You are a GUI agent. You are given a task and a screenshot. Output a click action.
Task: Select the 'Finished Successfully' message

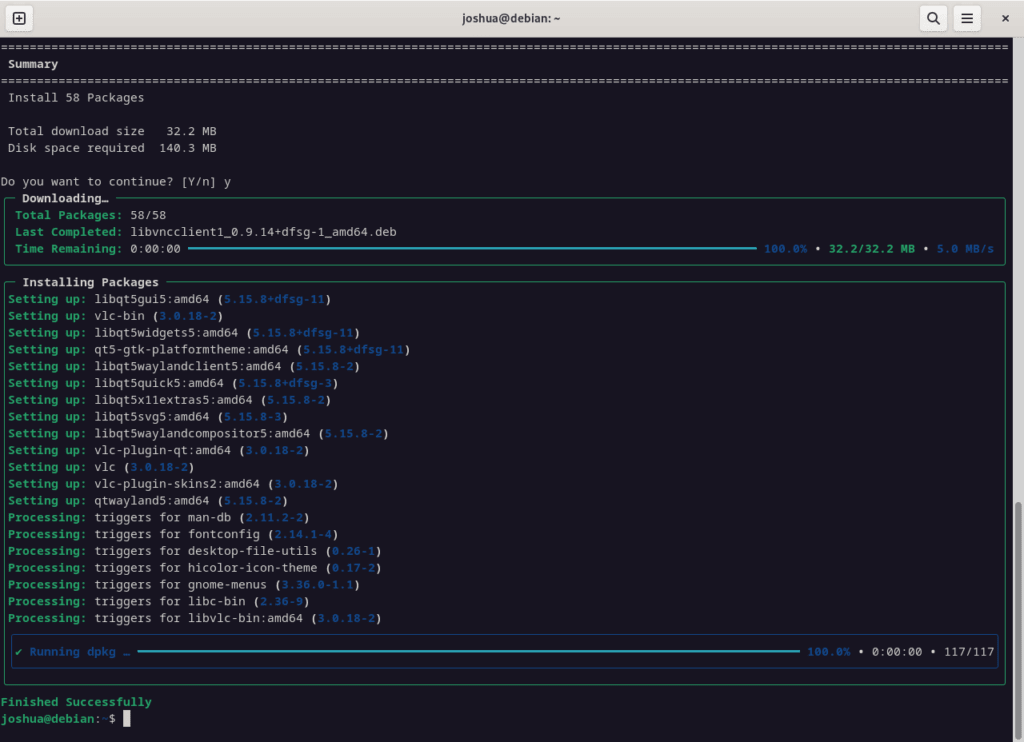pyautogui.click(x=76, y=701)
